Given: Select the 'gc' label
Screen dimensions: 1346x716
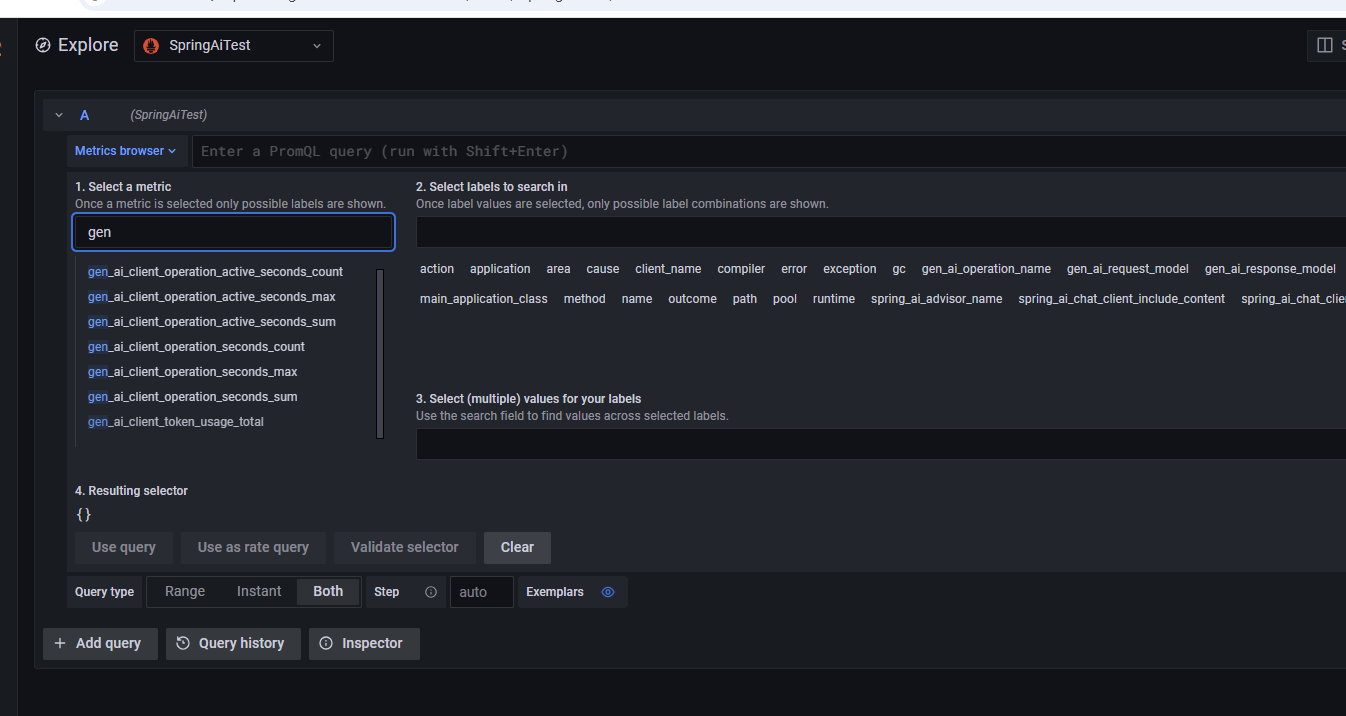Looking at the screenshot, I should pyautogui.click(x=899, y=269).
